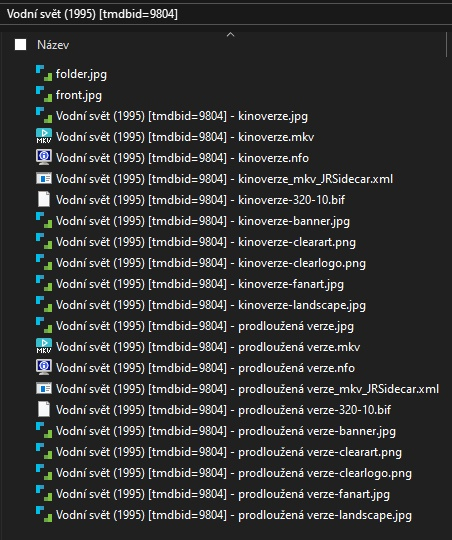
Task: Select the name ending prodloužená verze_mkv_JRSidecar.xml
Action: click(247, 389)
